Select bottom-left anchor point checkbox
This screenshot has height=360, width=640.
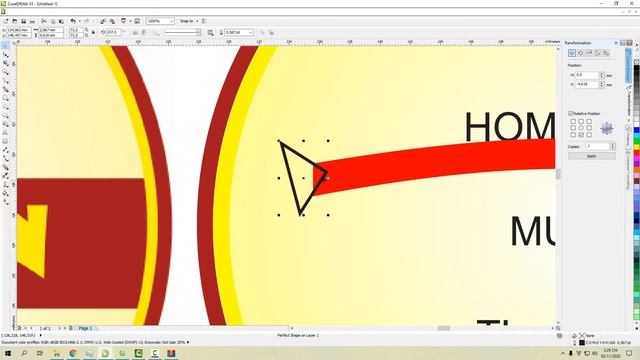573,135
